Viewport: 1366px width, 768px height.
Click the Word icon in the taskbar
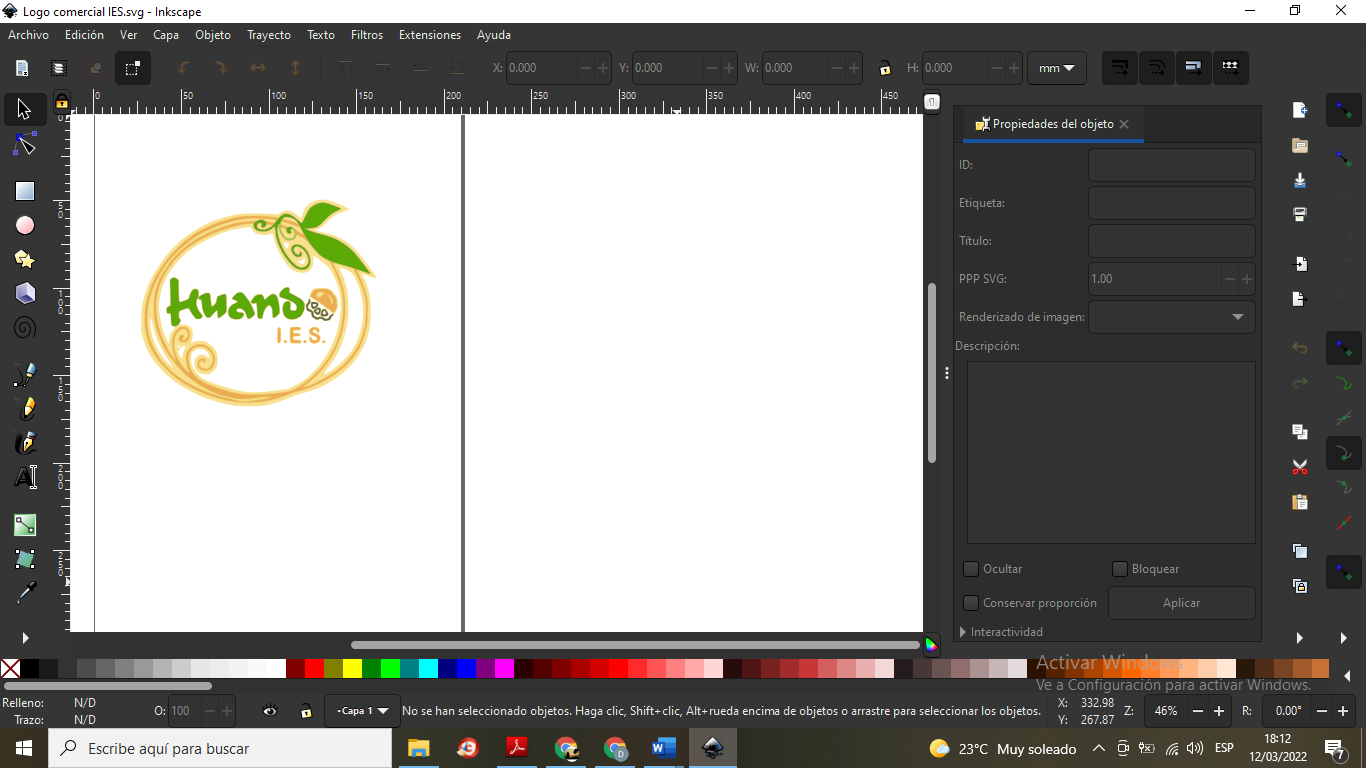(x=663, y=748)
